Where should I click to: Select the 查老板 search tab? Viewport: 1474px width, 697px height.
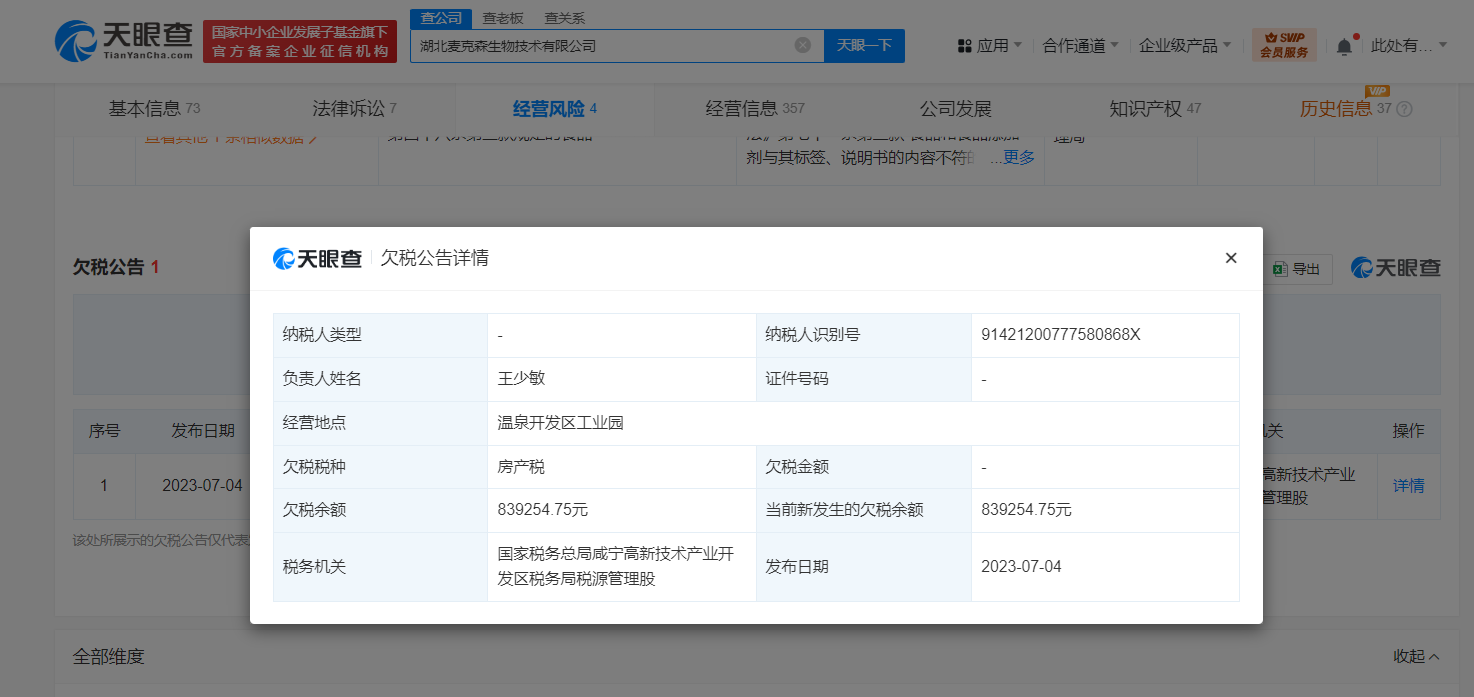coord(502,18)
